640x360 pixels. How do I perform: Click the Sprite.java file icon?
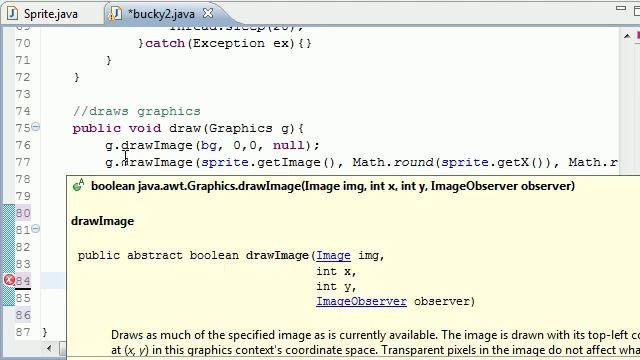coord(12,14)
